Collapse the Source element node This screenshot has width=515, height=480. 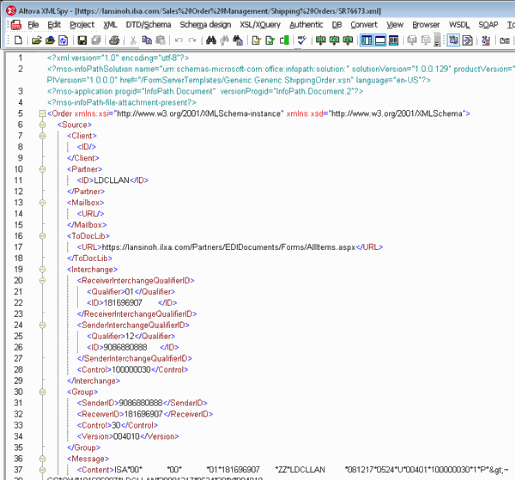(x=42, y=125)
